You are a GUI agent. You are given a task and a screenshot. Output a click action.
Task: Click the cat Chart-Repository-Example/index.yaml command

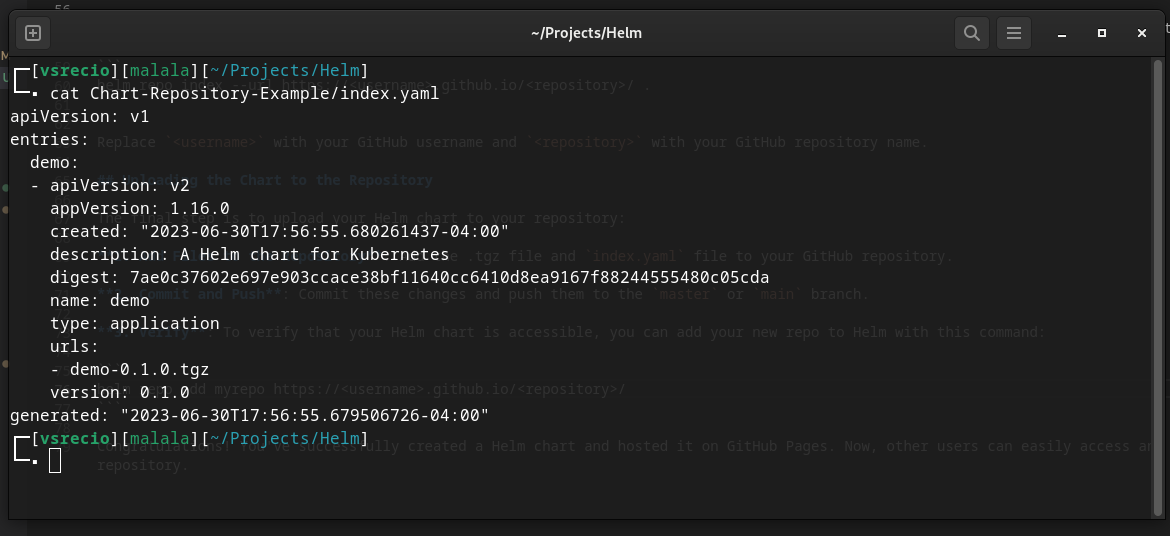coord(245,94)
